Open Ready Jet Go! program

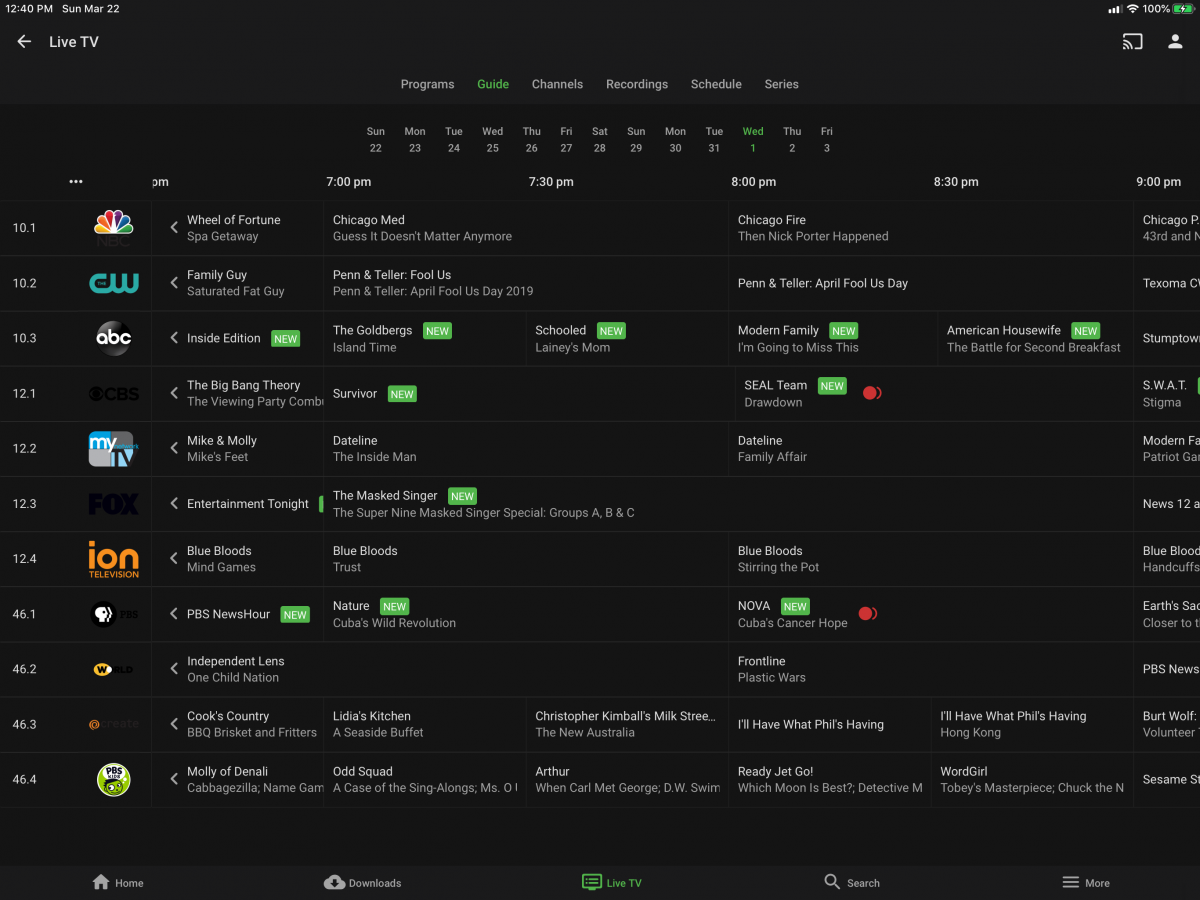(830, 779)
